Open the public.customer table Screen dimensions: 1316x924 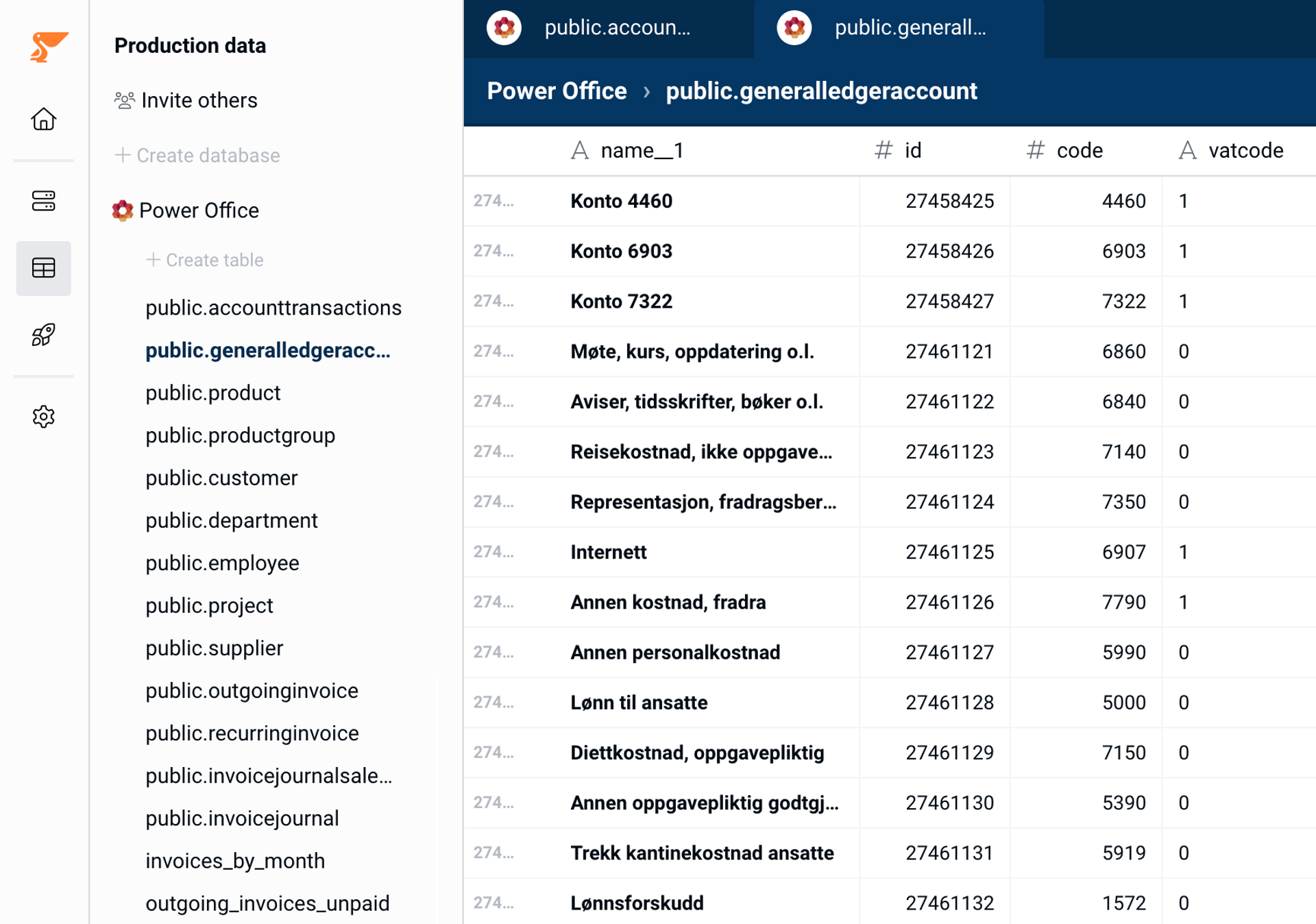[221, 478]
